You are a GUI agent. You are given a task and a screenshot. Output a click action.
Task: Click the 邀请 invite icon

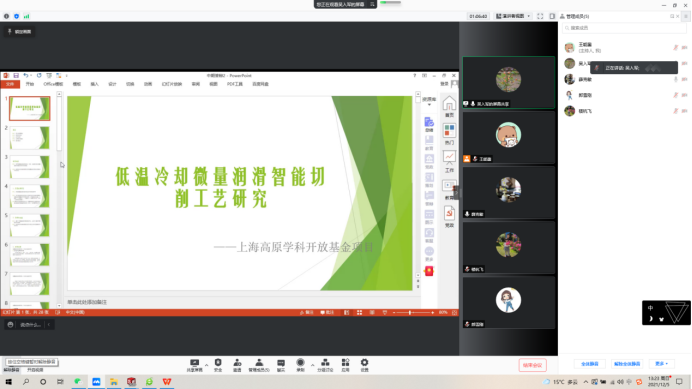point(237,365)
